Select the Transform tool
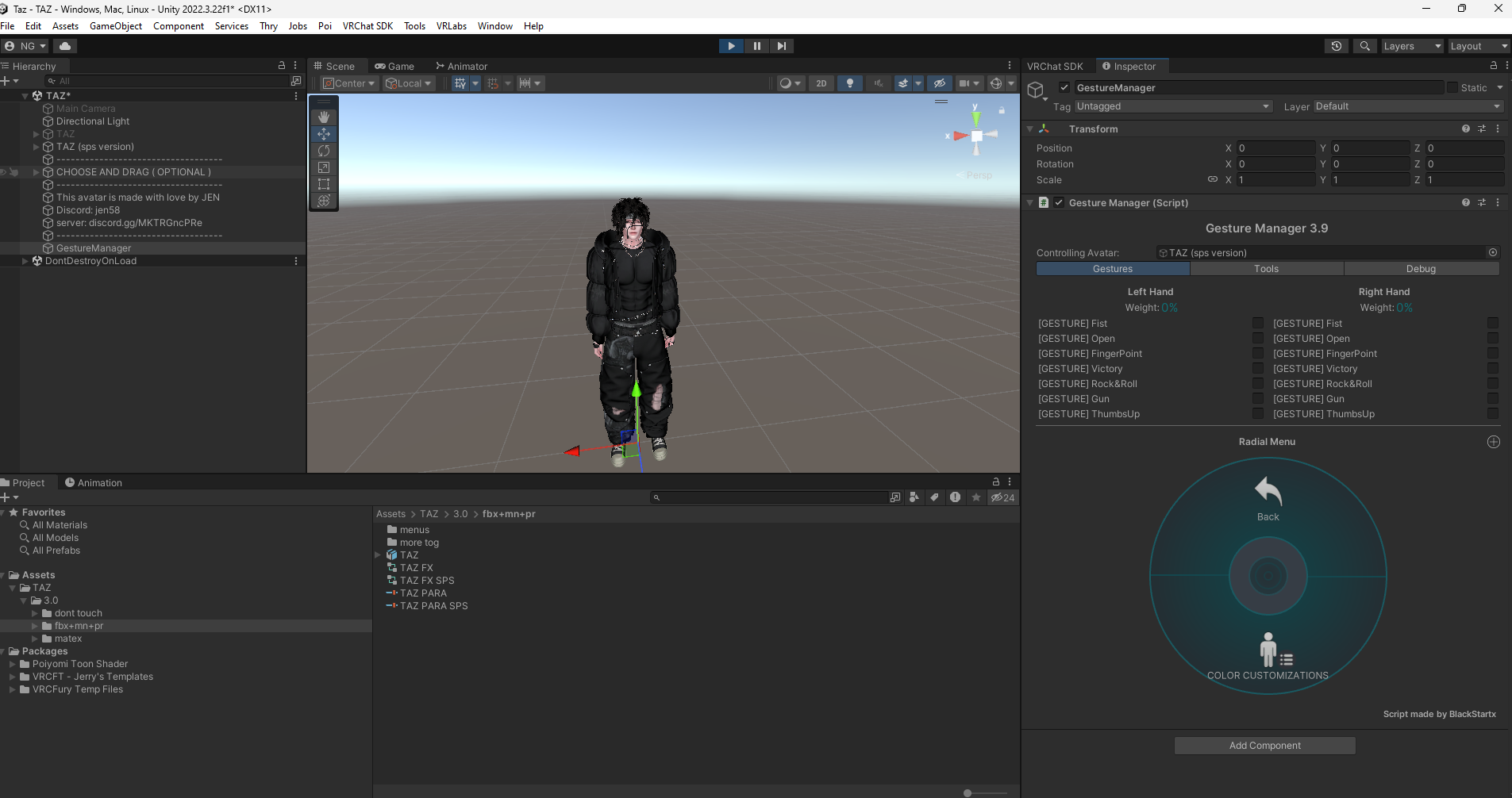The height and width of the screenshot is (798, 1512). point(324,200)
